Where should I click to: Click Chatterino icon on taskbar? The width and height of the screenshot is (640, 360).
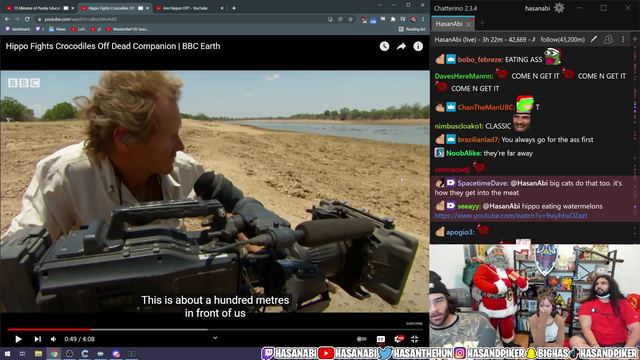(85, 353)
